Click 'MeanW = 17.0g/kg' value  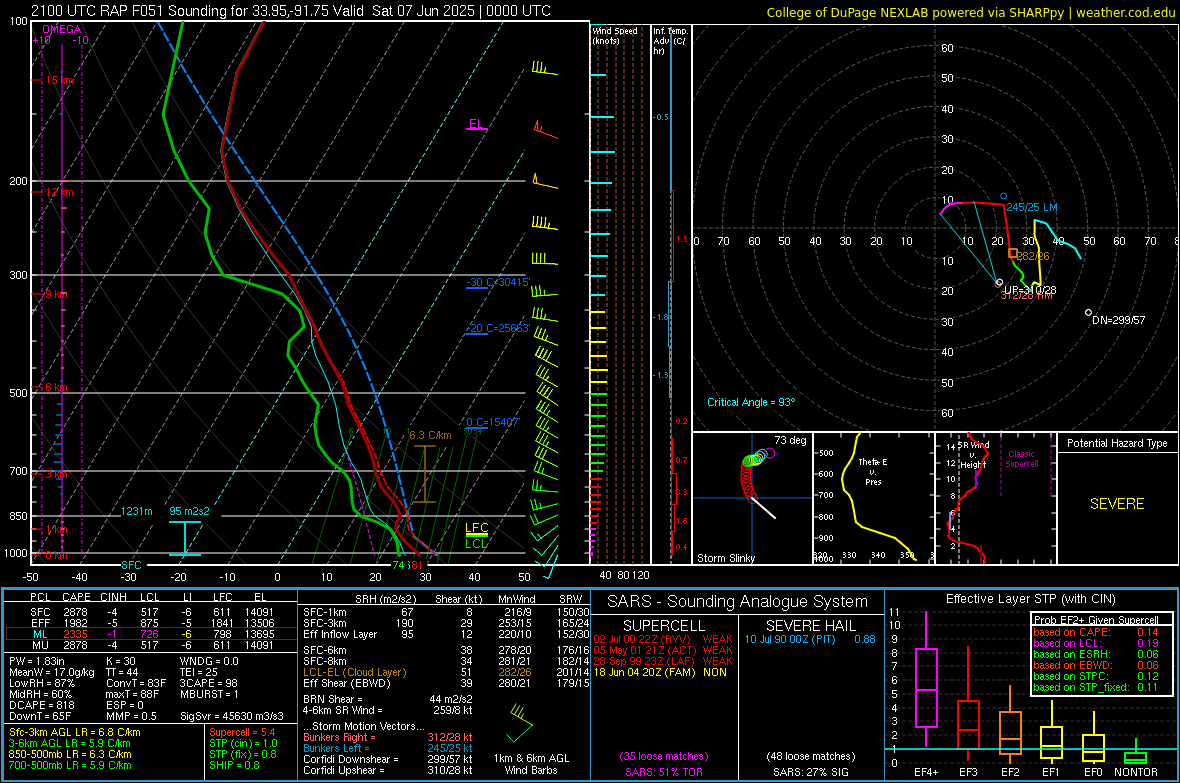tap(52, 672)
